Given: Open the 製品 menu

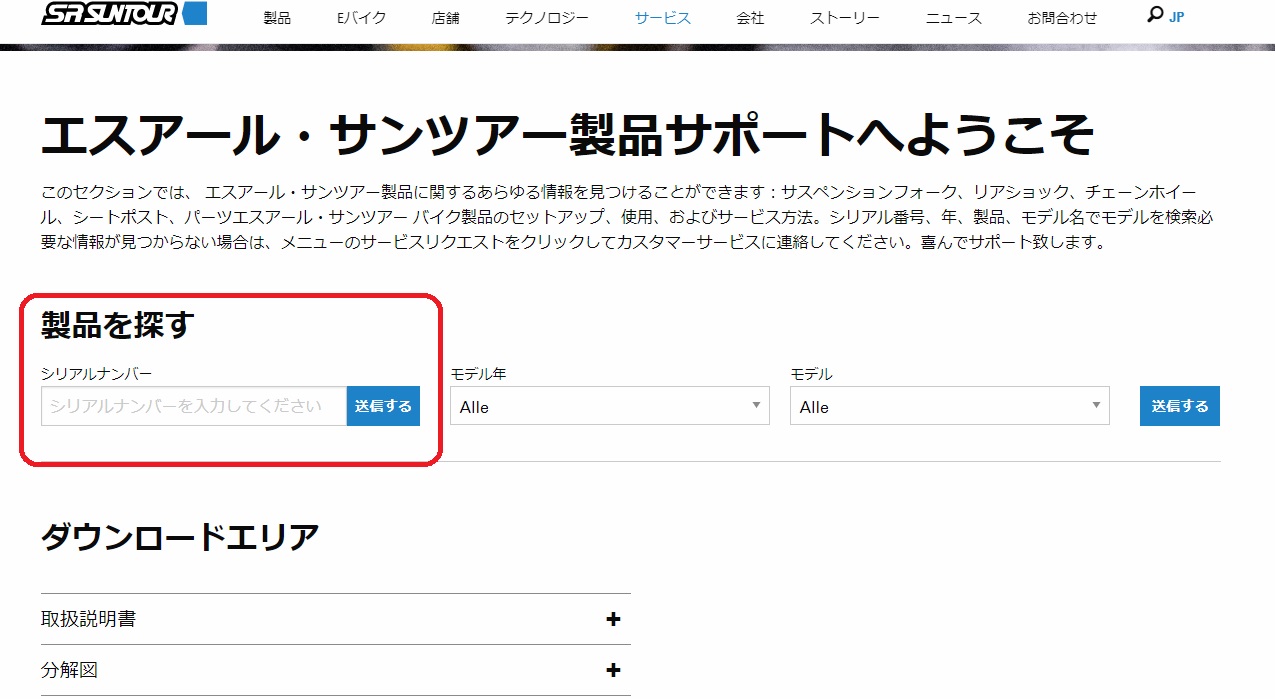Looking at the screenshot, I should 277,18.
